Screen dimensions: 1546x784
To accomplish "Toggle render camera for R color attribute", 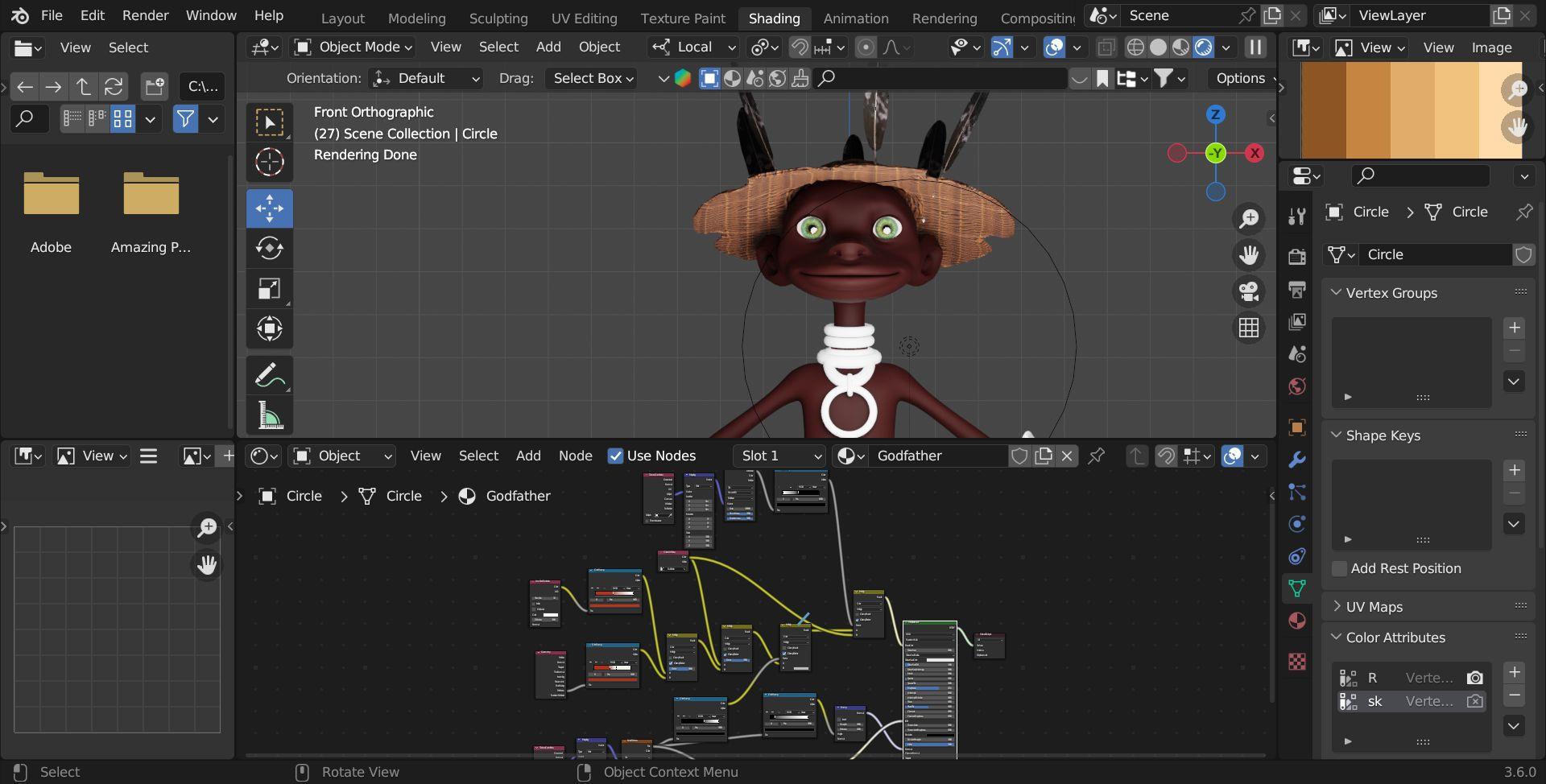I will tap(1474, 678).
